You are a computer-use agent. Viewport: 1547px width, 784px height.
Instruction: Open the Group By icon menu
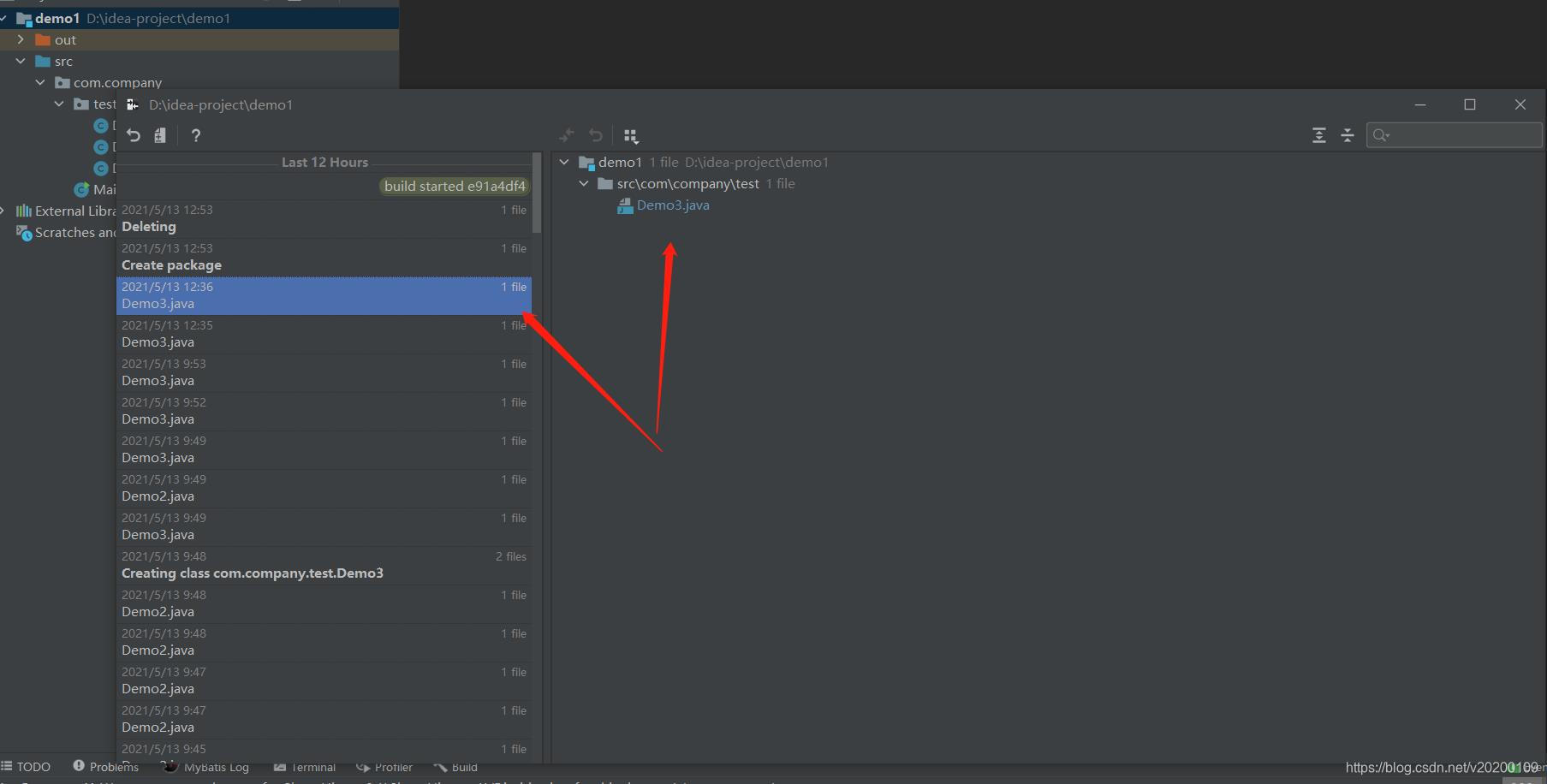[631, 136]
